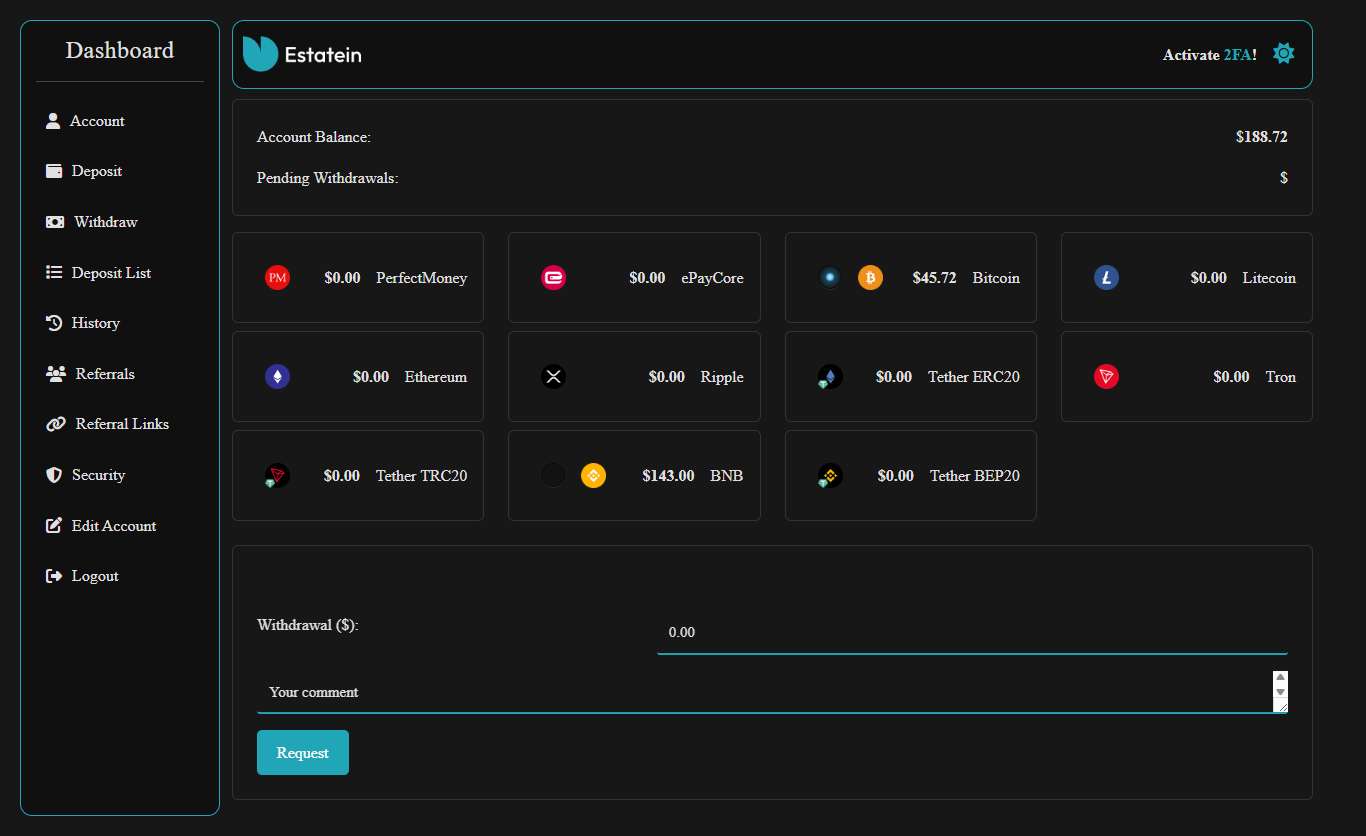Screen dimensions: 1366x836
Task: Go to Referral Links in the sidebar
Action: pos(122,424)
